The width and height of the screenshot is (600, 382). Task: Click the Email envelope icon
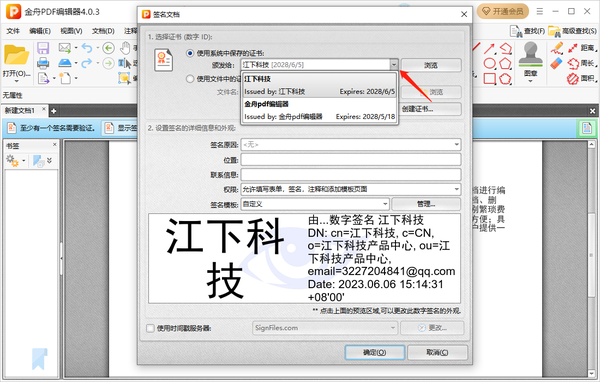coord(65,48)
